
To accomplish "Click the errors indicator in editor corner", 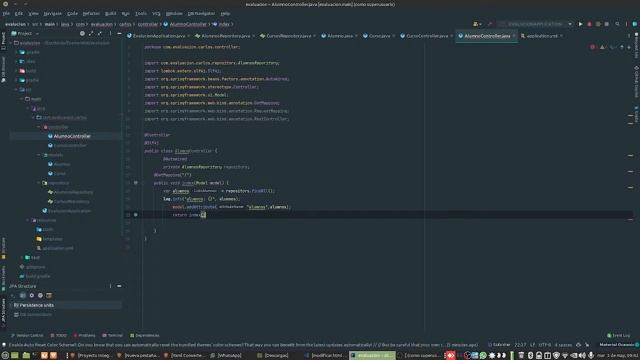I will pyautogui.click(x=593, y=47).
